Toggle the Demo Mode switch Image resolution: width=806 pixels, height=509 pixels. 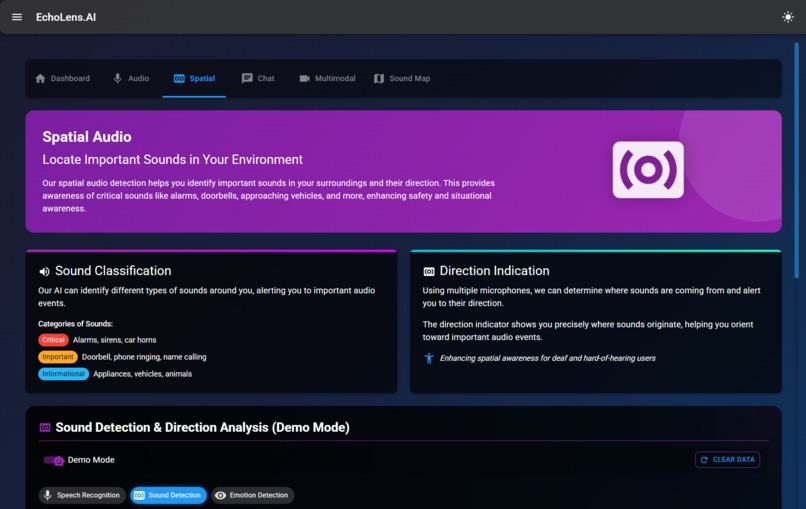pyautogui.click(x=53, y=460)
